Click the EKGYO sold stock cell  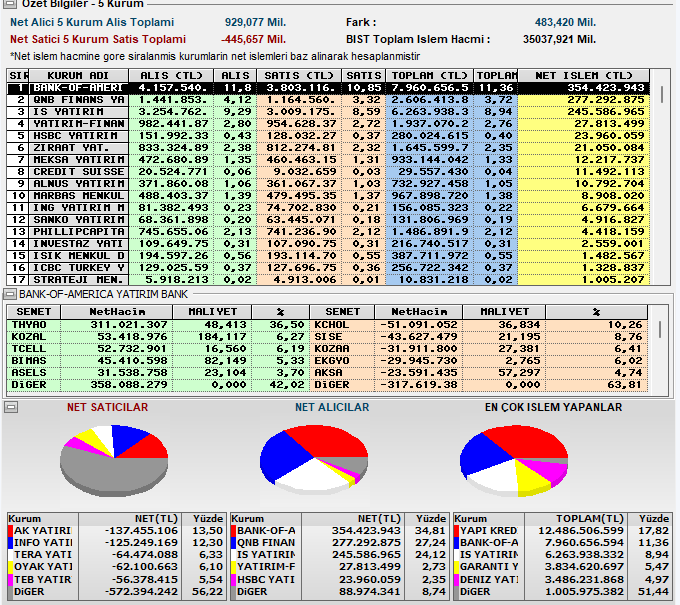tap(342, 361)
